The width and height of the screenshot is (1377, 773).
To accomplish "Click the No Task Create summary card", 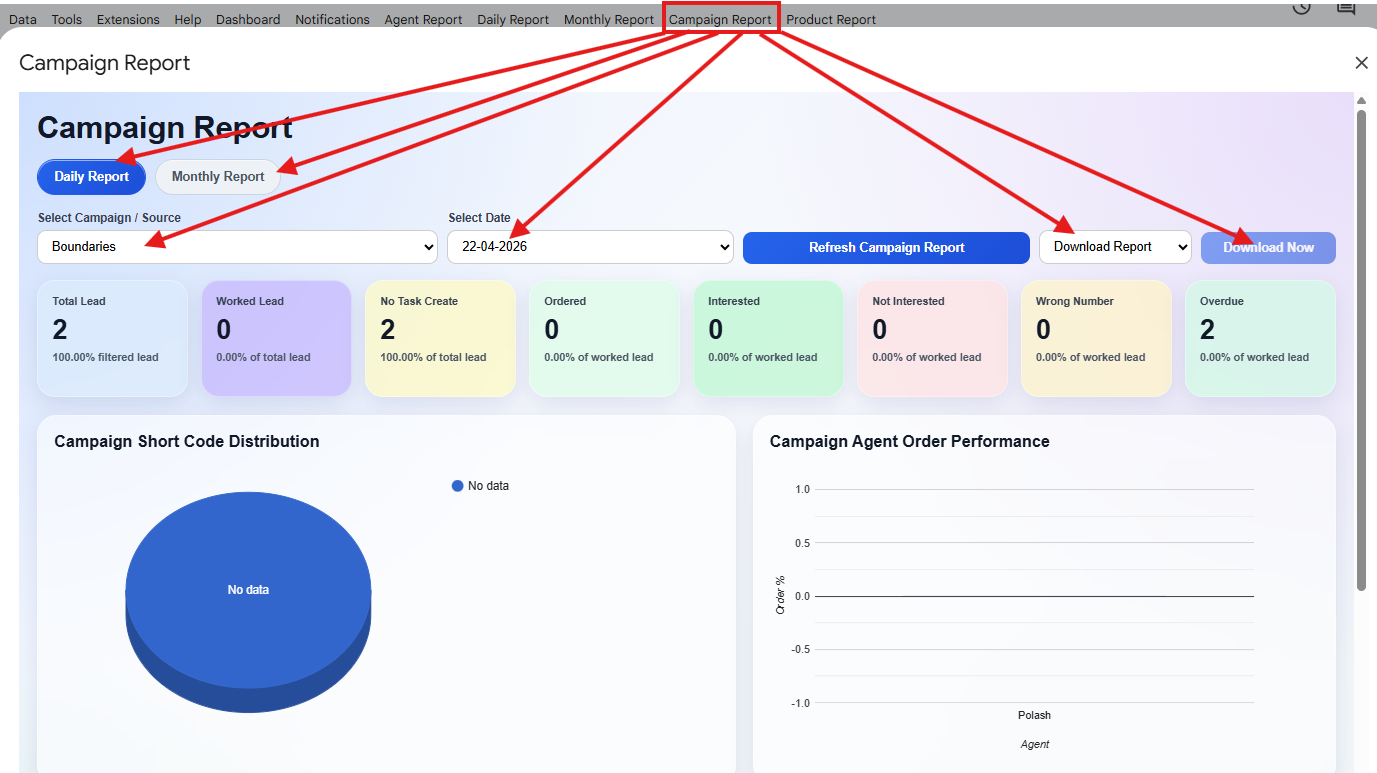I will pyautogui.click(x=440, y=338).
